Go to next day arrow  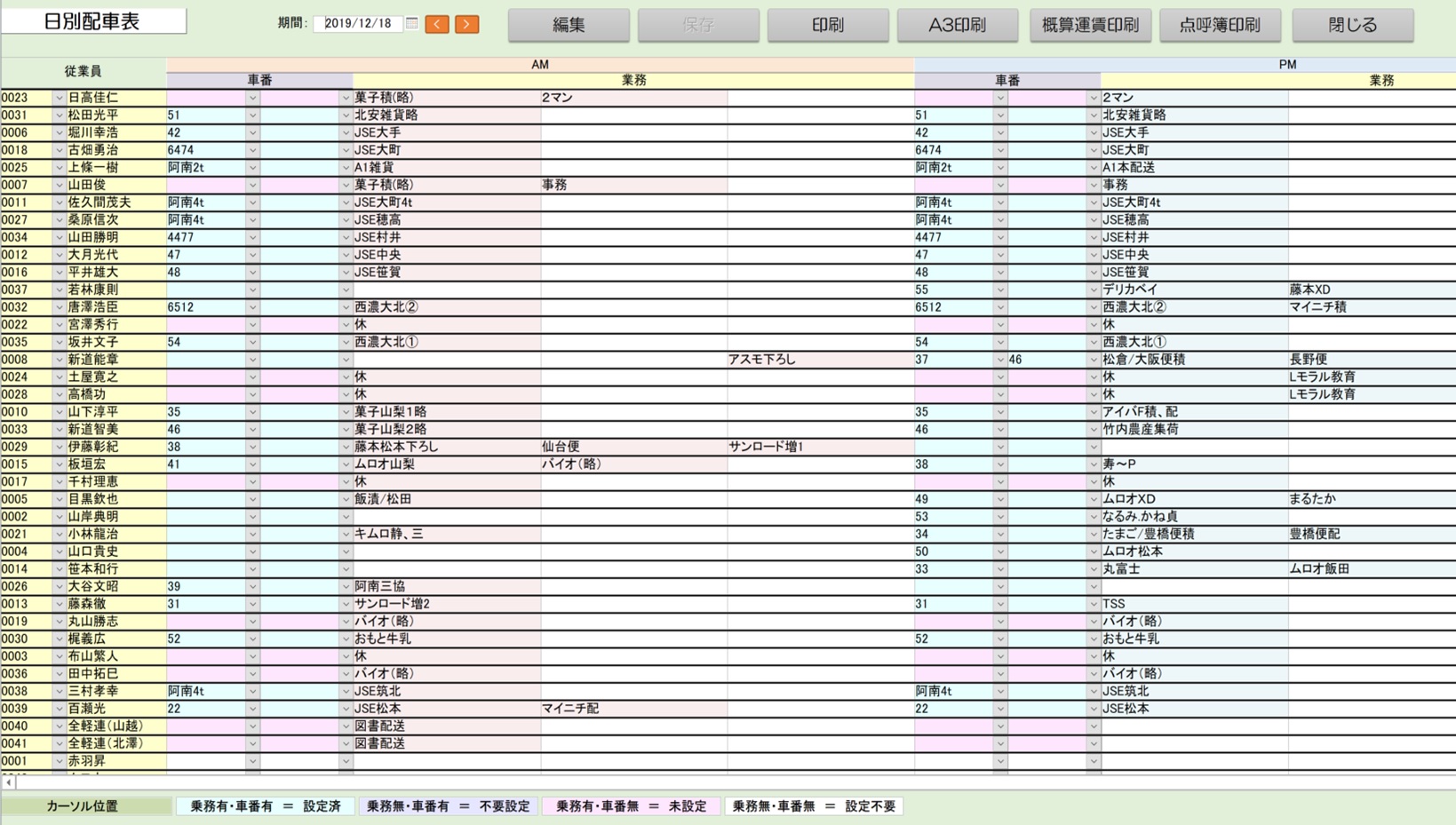467,24
